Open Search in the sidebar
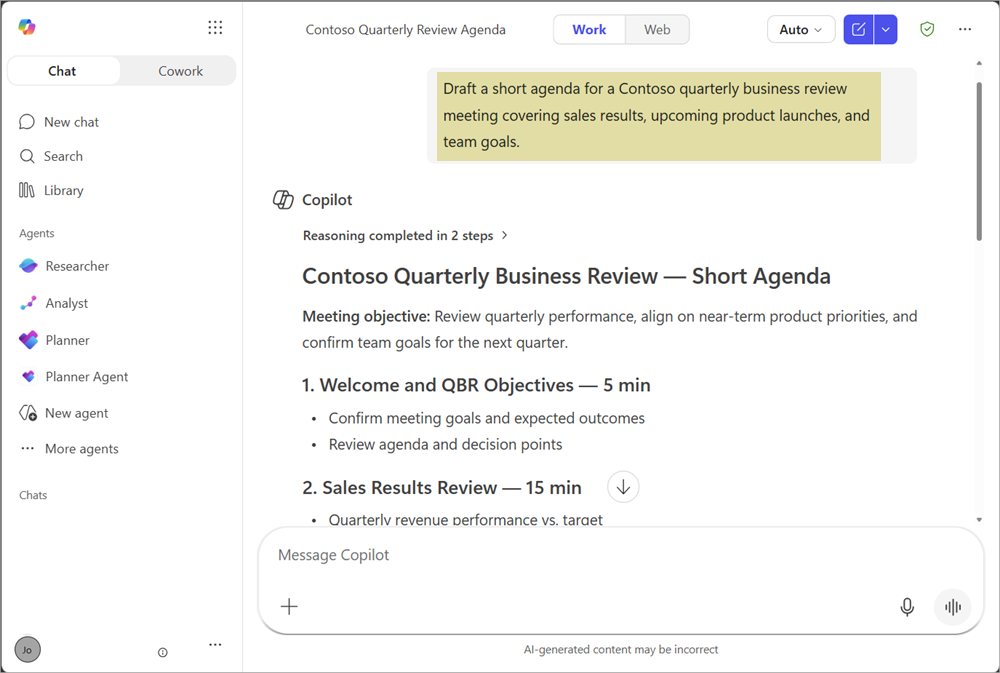This screenshot has width=1000, height=673. click(x=51, y=156)
